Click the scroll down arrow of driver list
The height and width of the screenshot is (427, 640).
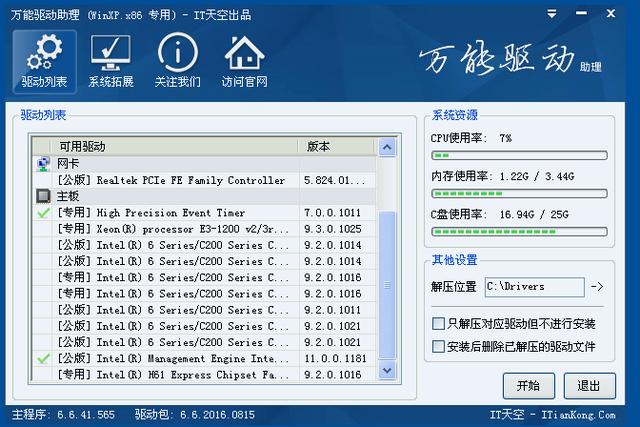[387, 371]
